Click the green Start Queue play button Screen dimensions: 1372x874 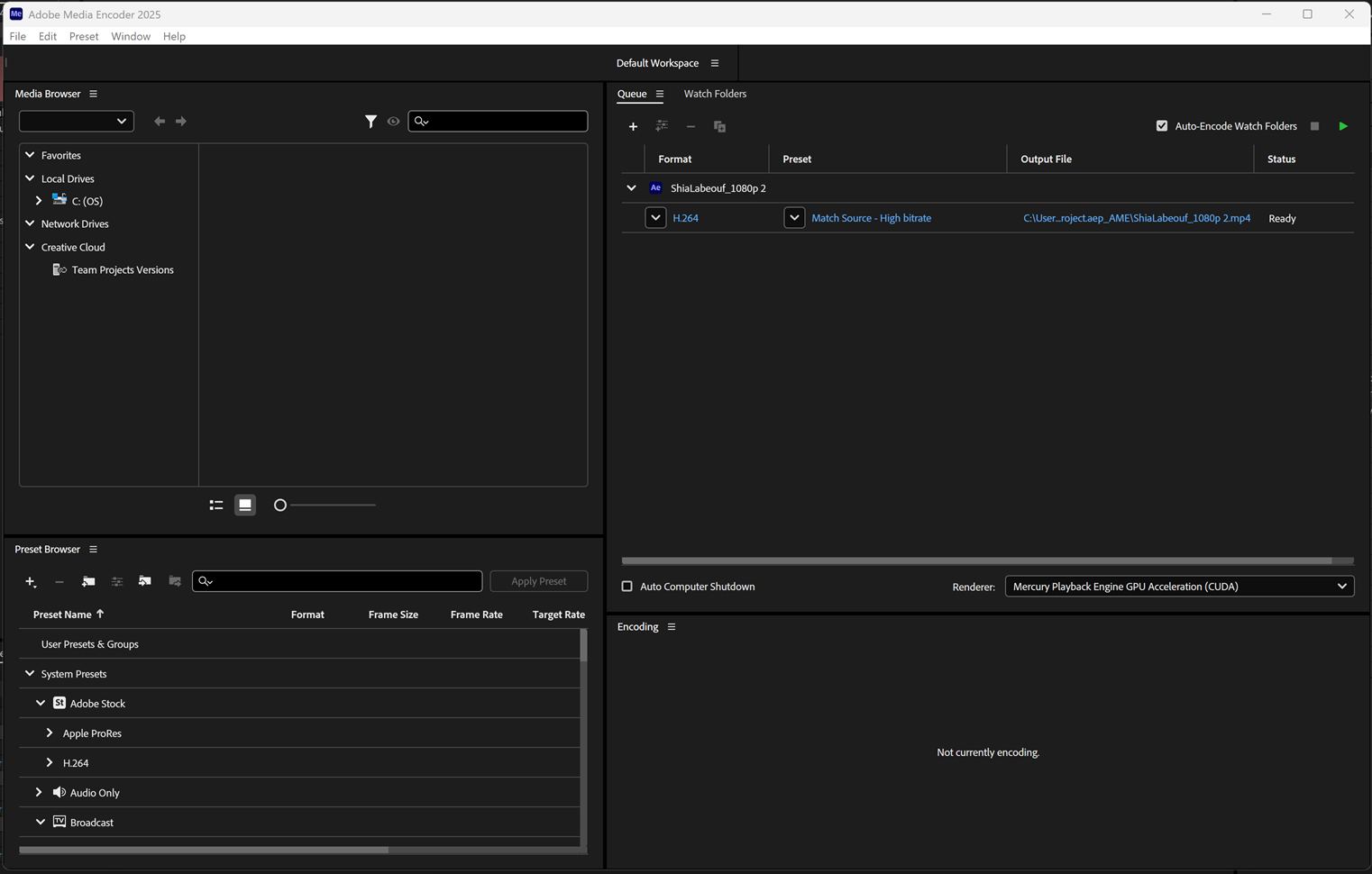[1342, 126]
